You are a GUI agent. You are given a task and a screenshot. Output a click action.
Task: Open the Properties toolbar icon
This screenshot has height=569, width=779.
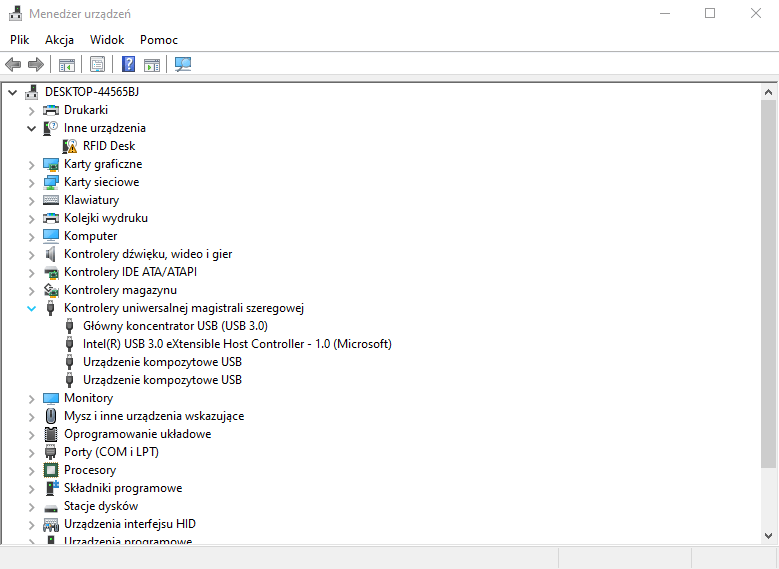(x=97, y=65)
